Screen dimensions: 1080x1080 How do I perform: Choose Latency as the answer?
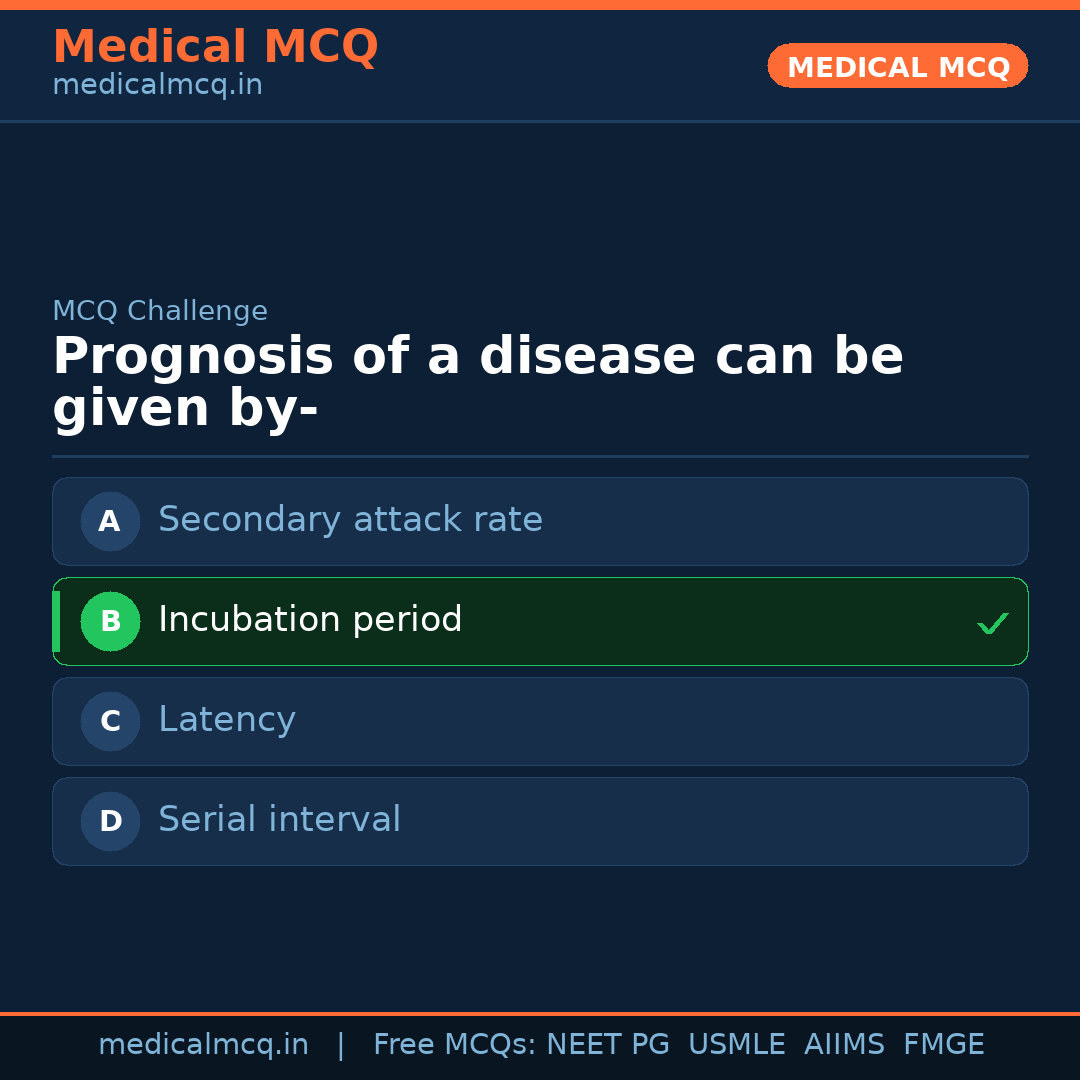227,720
